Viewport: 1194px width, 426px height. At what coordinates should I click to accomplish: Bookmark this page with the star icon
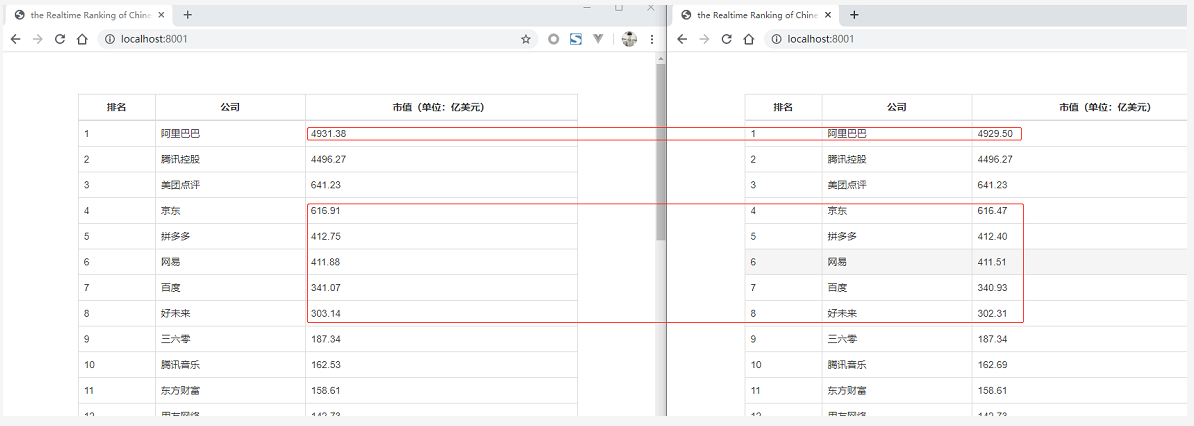coord(525,39)
